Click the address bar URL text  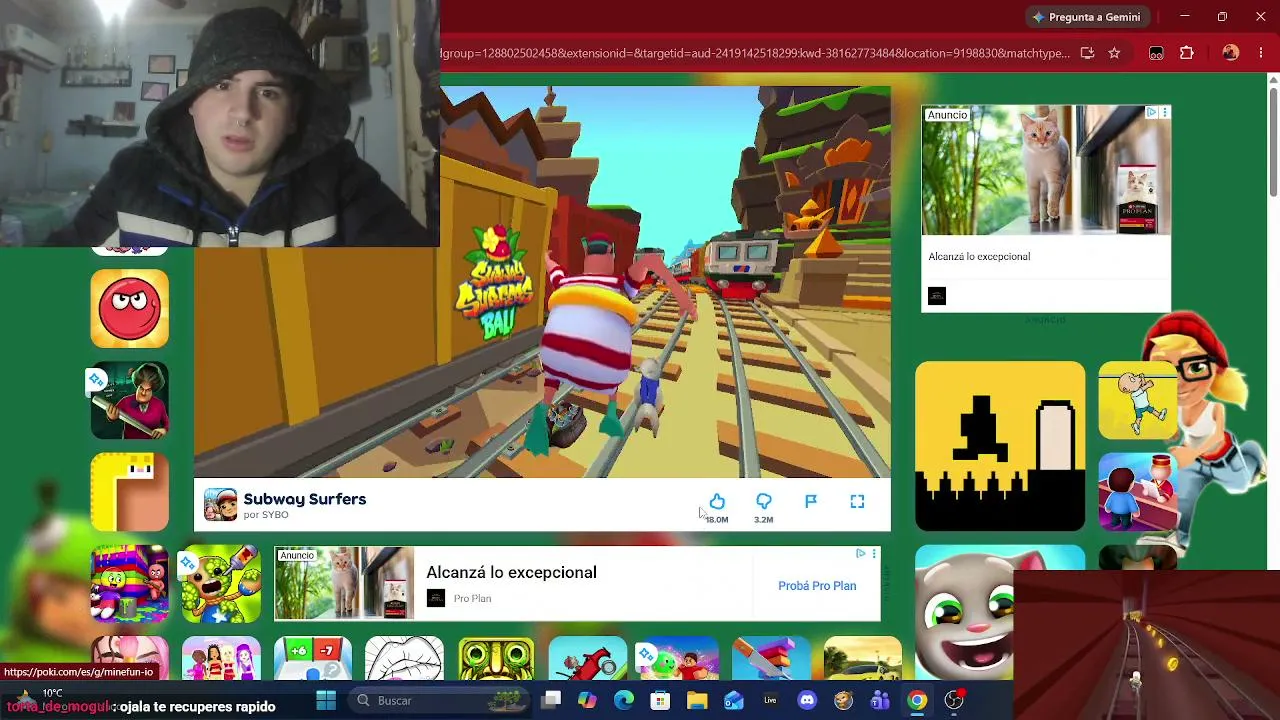point(755,53)
